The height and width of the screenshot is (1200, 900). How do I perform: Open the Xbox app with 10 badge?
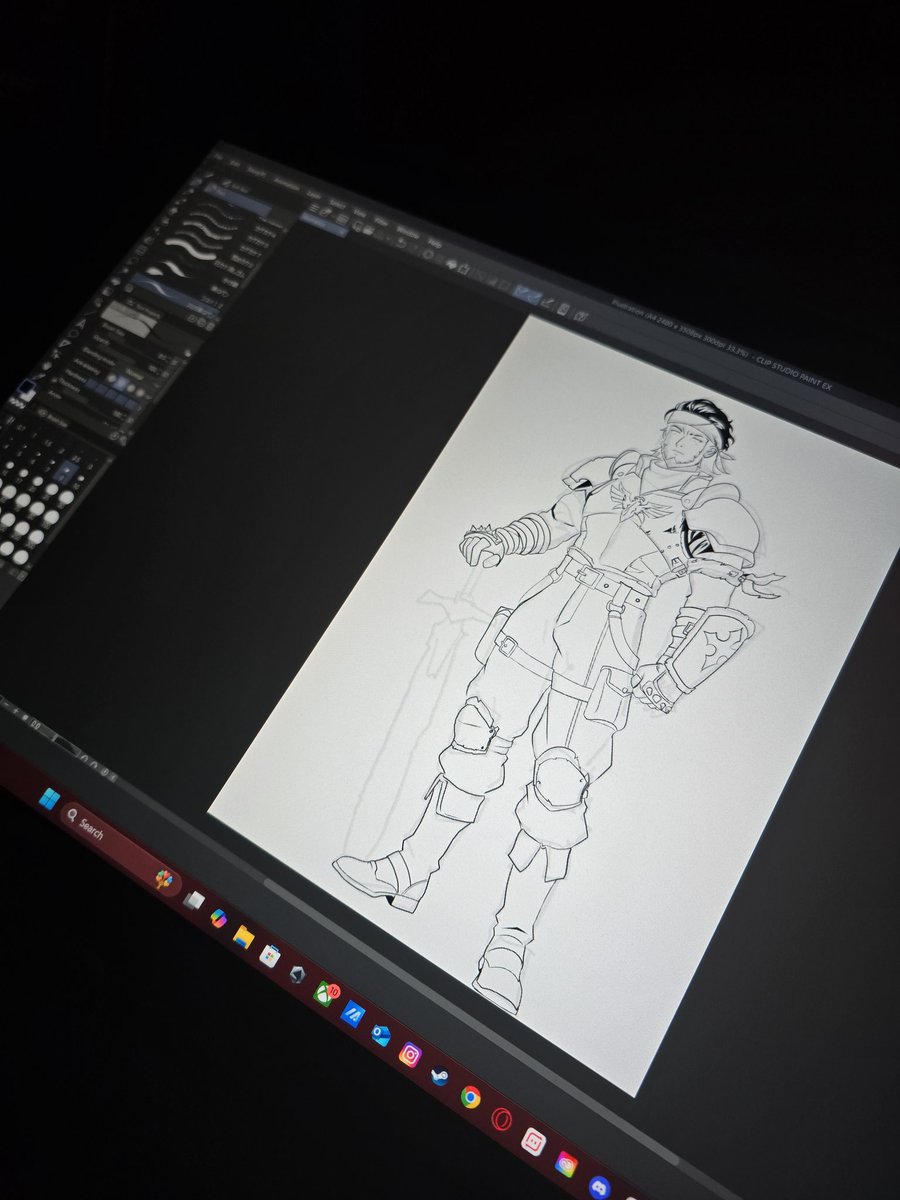[x=326, y=994]
